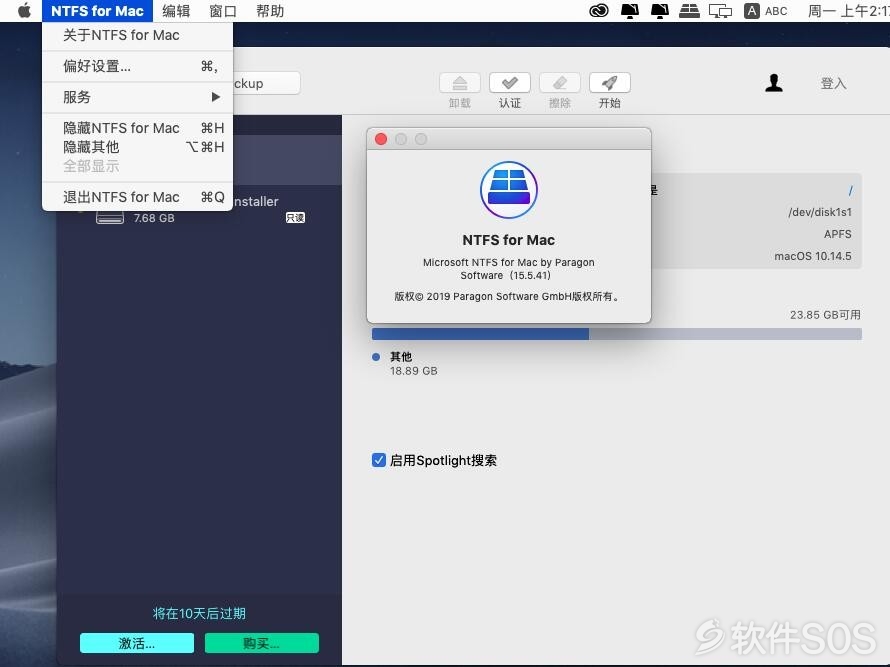The width and height of the screenshot is (890, 667).
Task: Click the 激活 activate button
Action: pos(137,643)
